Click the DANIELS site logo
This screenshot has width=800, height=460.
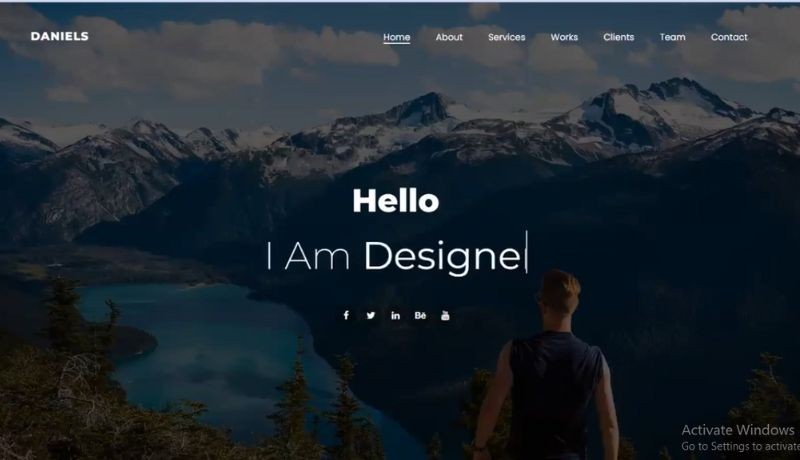(60, 36)
